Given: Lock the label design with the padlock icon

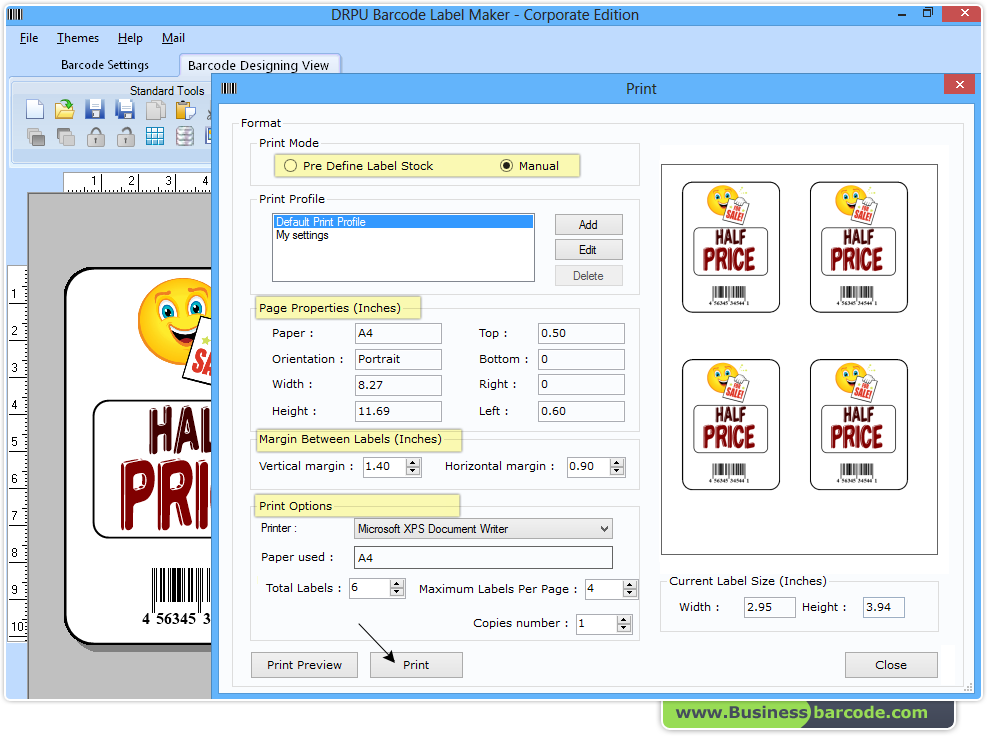Looking at the screenshot, I should (x=95, y=137).
